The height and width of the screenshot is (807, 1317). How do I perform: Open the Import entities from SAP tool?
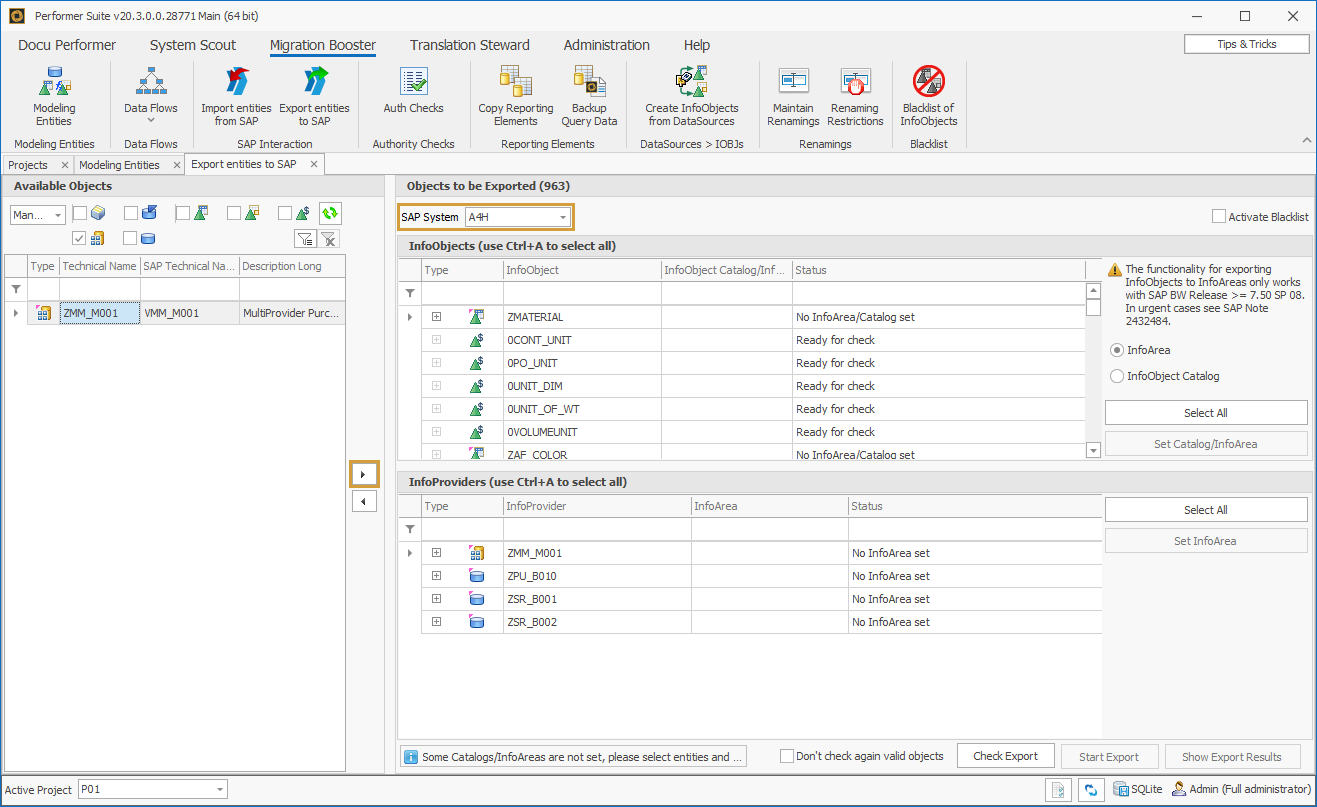[236, 95]
